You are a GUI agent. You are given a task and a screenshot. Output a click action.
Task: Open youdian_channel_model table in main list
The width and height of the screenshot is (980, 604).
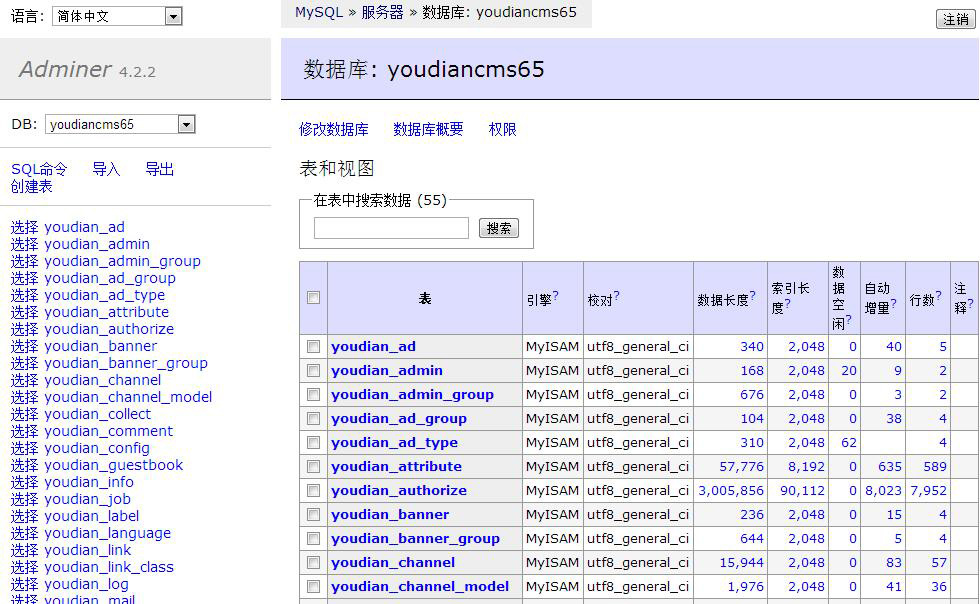click(x=420, y=586)
